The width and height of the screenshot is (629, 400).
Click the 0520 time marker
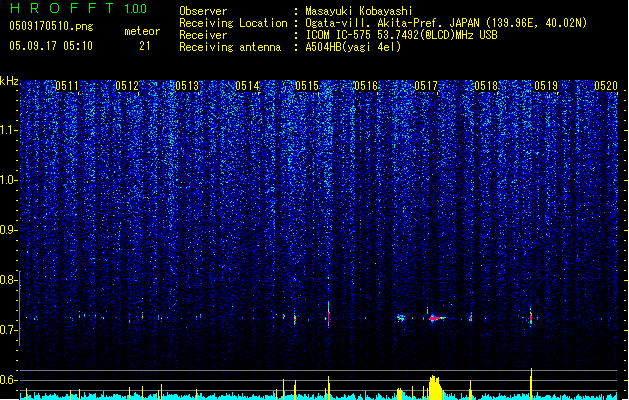click(605, 86)
